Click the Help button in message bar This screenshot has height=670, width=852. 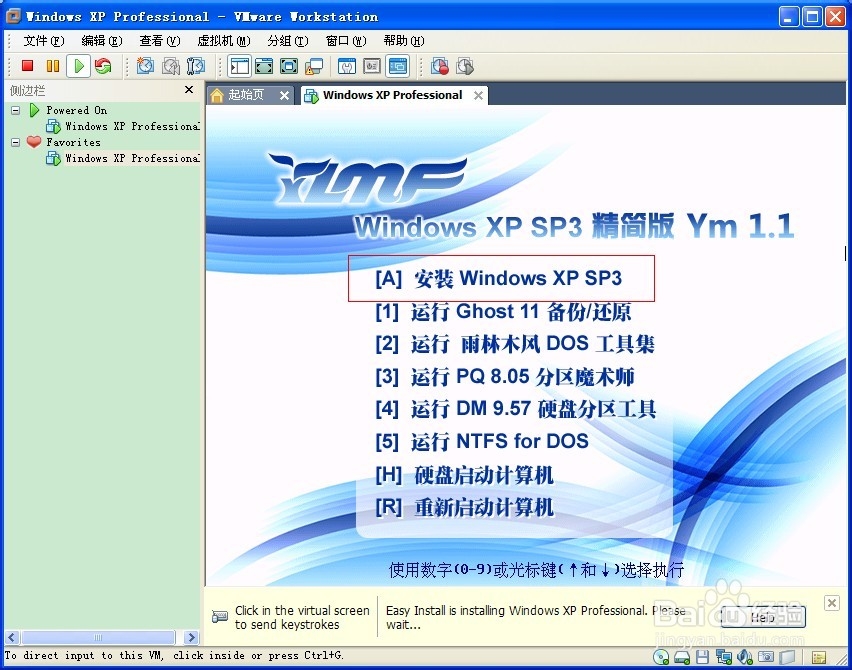(x=763, y=617)
